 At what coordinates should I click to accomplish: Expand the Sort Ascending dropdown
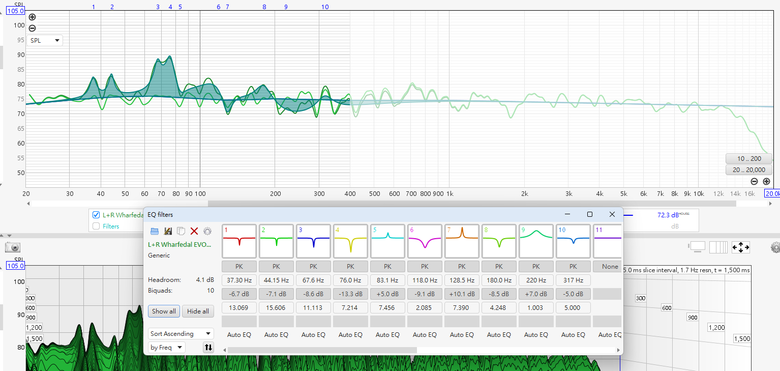point(181,334)
